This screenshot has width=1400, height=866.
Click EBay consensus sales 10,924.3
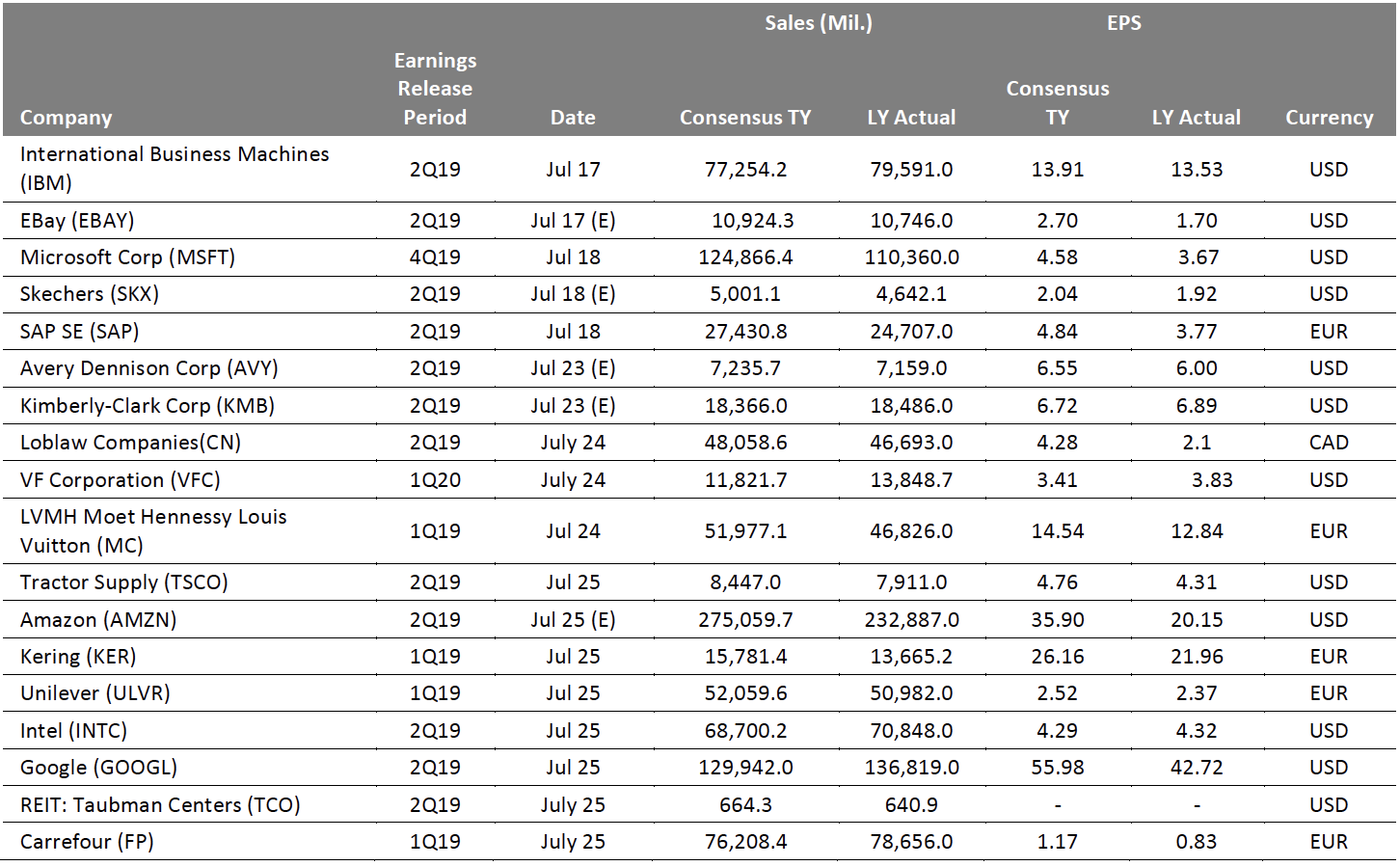753,221
